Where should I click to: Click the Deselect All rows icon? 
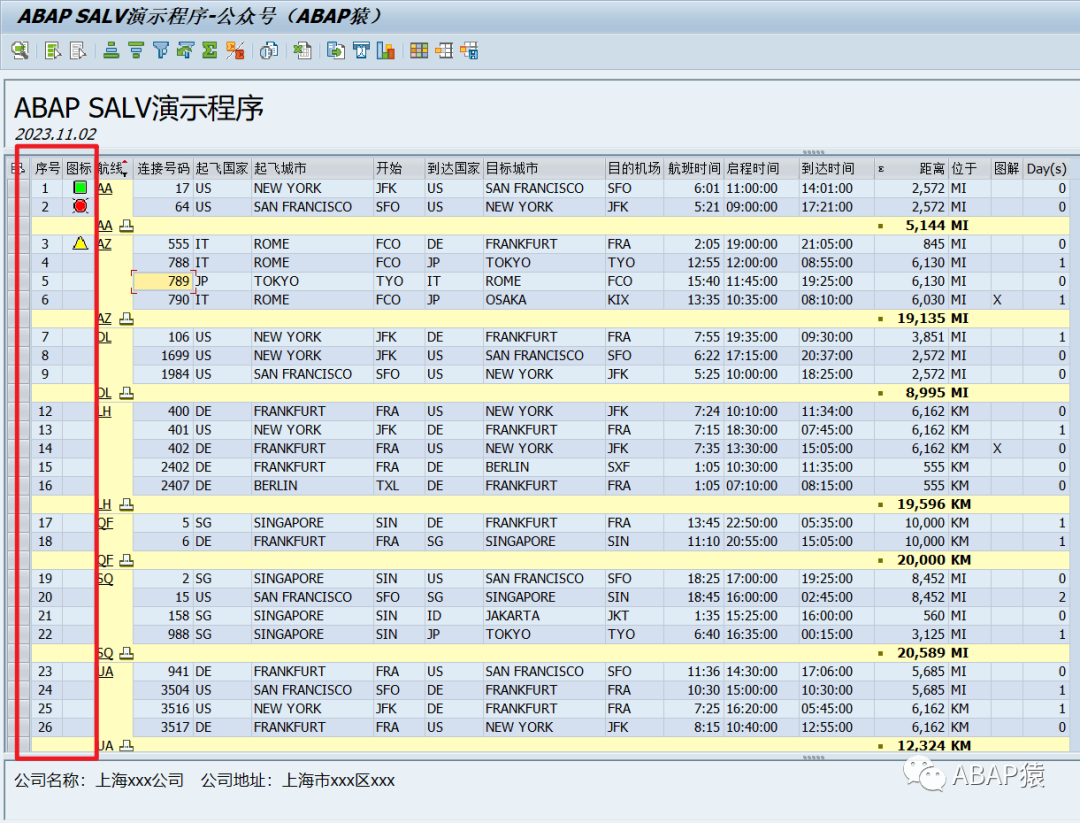pos(78,50)
